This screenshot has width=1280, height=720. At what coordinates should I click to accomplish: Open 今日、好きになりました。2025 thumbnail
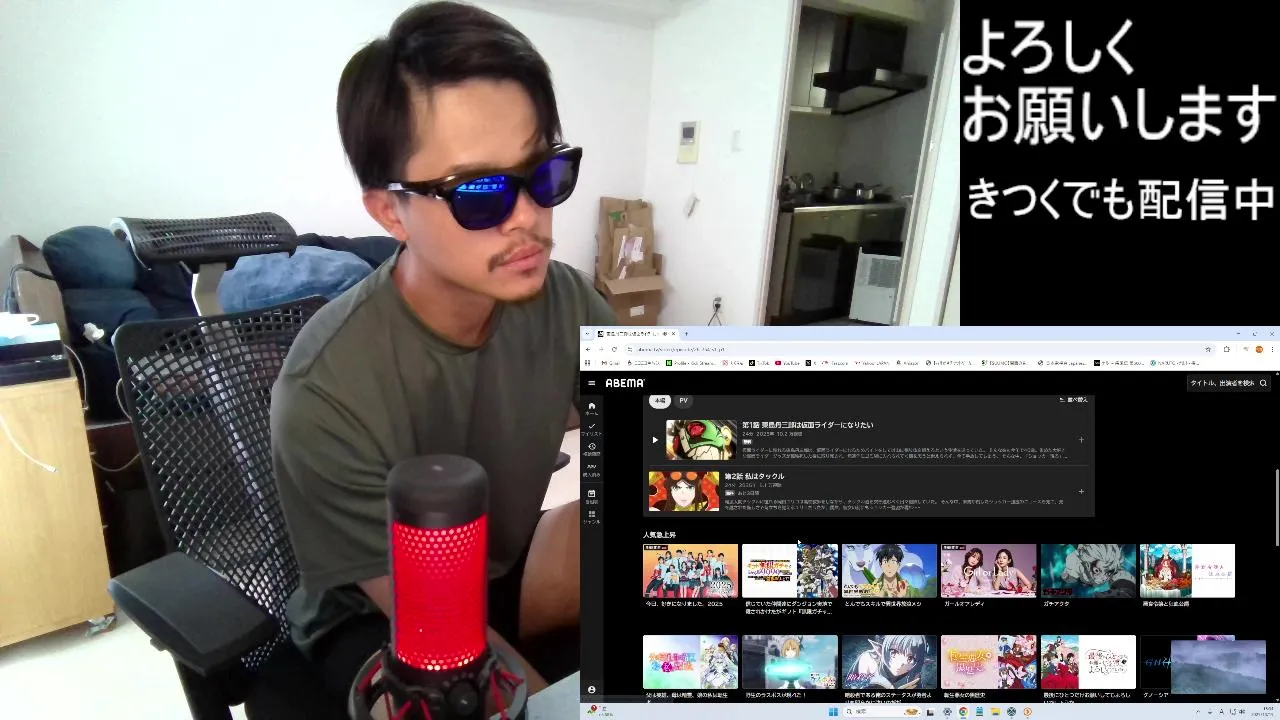[690, 571]
